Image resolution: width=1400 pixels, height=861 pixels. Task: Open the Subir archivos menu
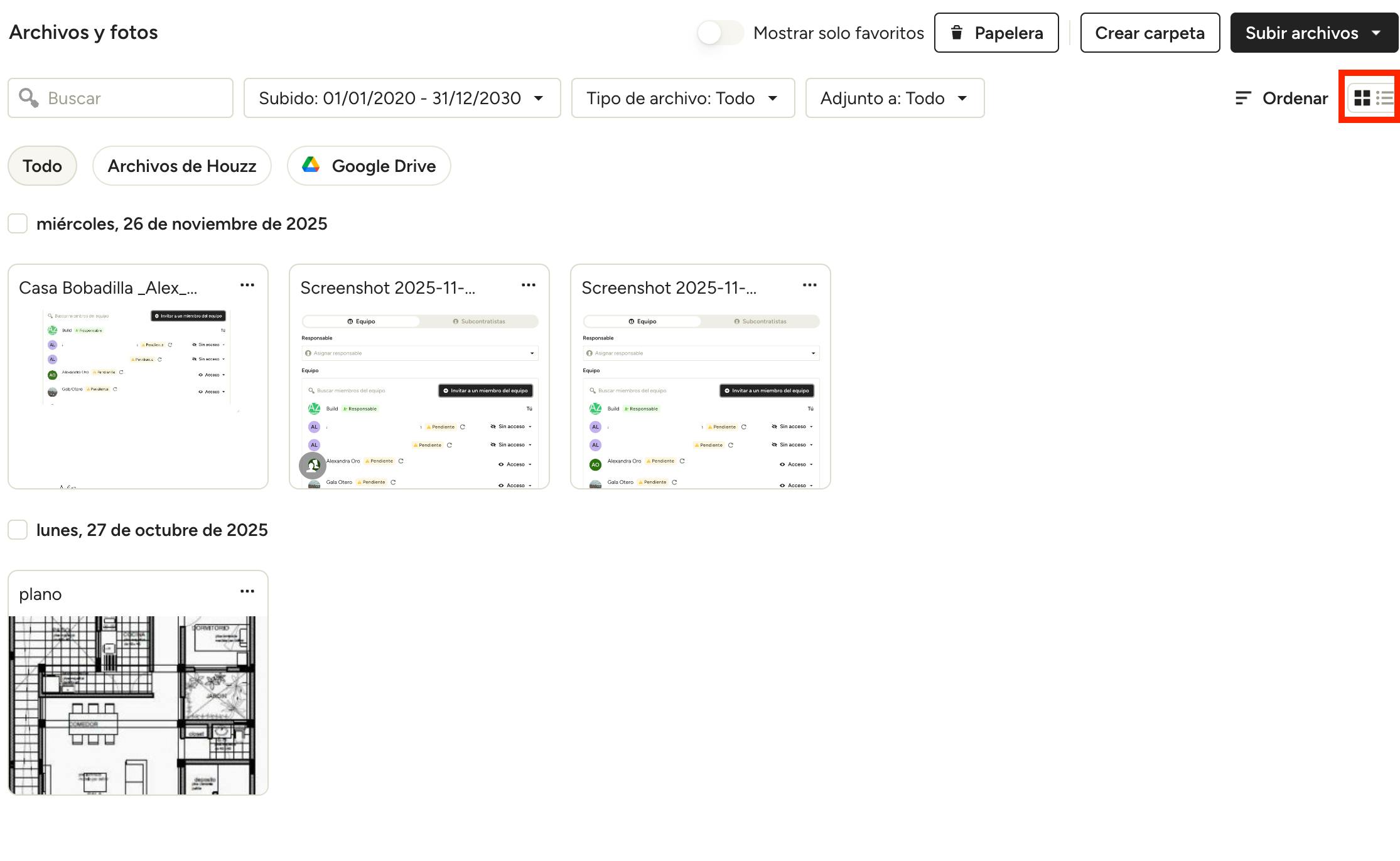(x=1313, y=33)
